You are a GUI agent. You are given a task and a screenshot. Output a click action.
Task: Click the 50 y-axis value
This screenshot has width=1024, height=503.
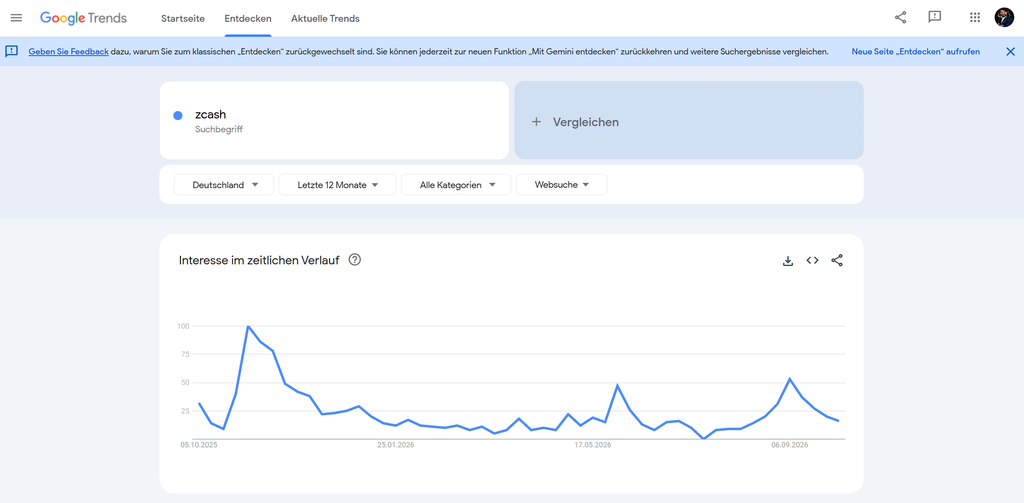click(184, 383)
